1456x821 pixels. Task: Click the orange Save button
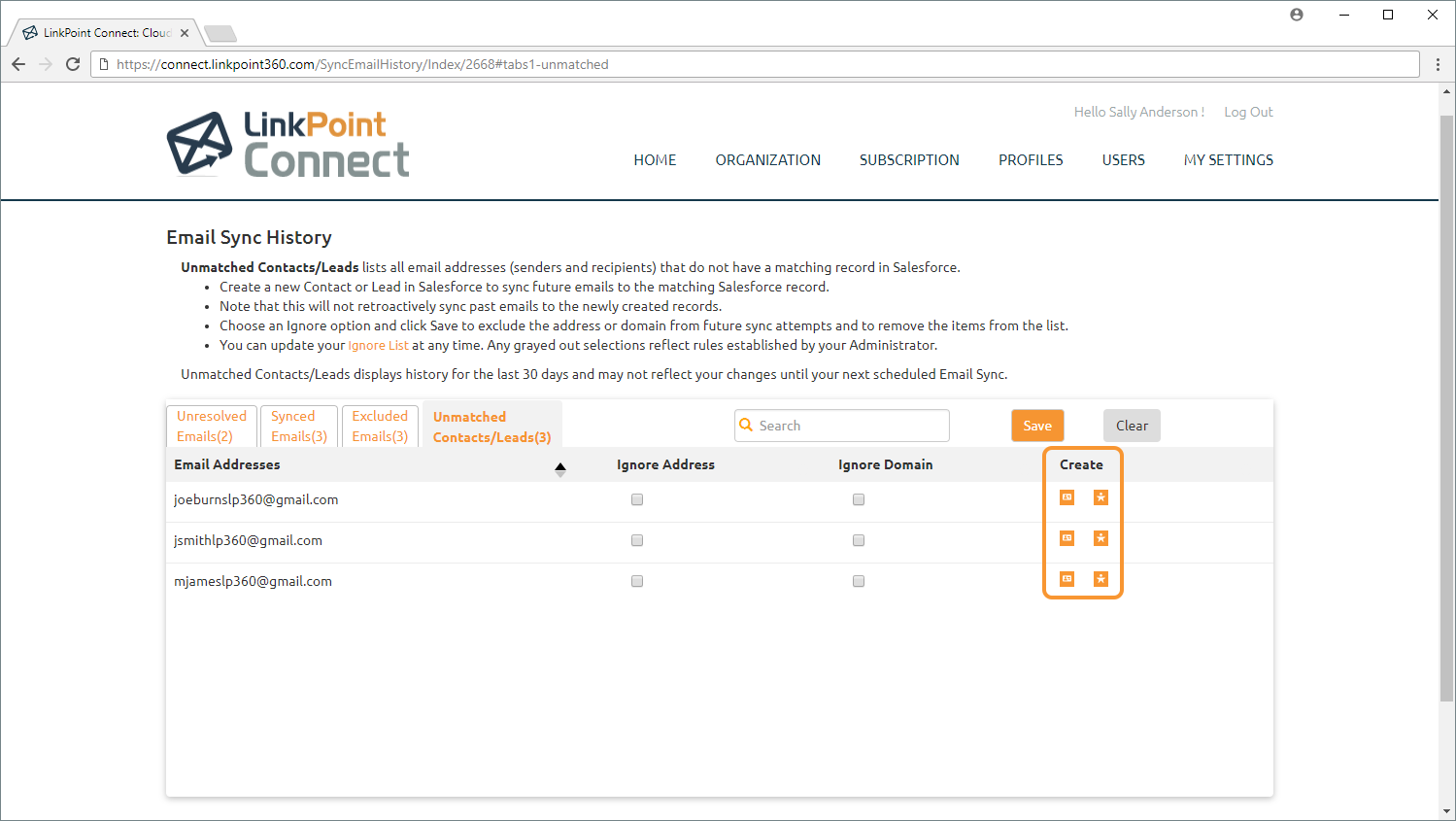(1037, 426)
